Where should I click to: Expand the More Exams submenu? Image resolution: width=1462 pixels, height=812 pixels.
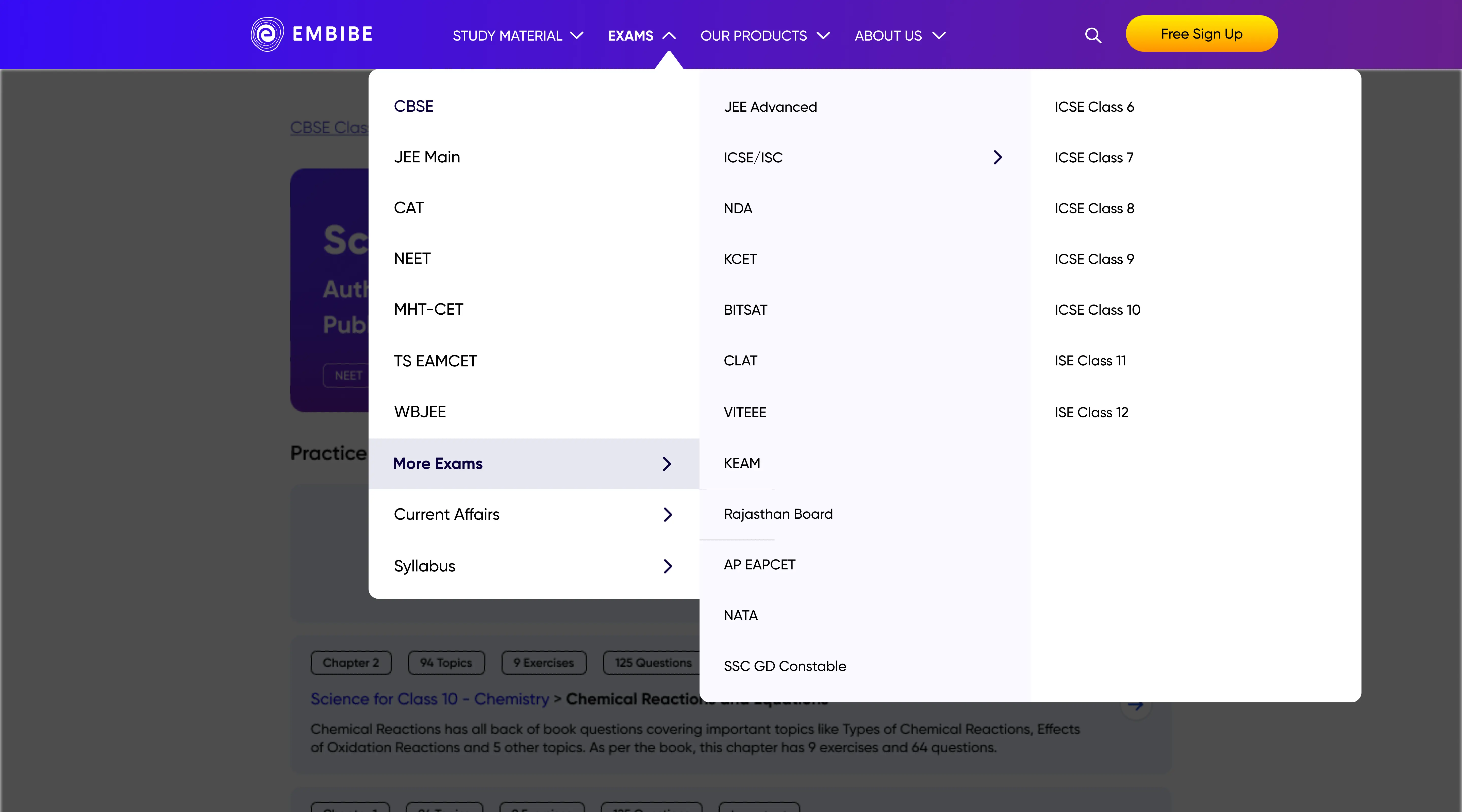[x=534, y=464]
